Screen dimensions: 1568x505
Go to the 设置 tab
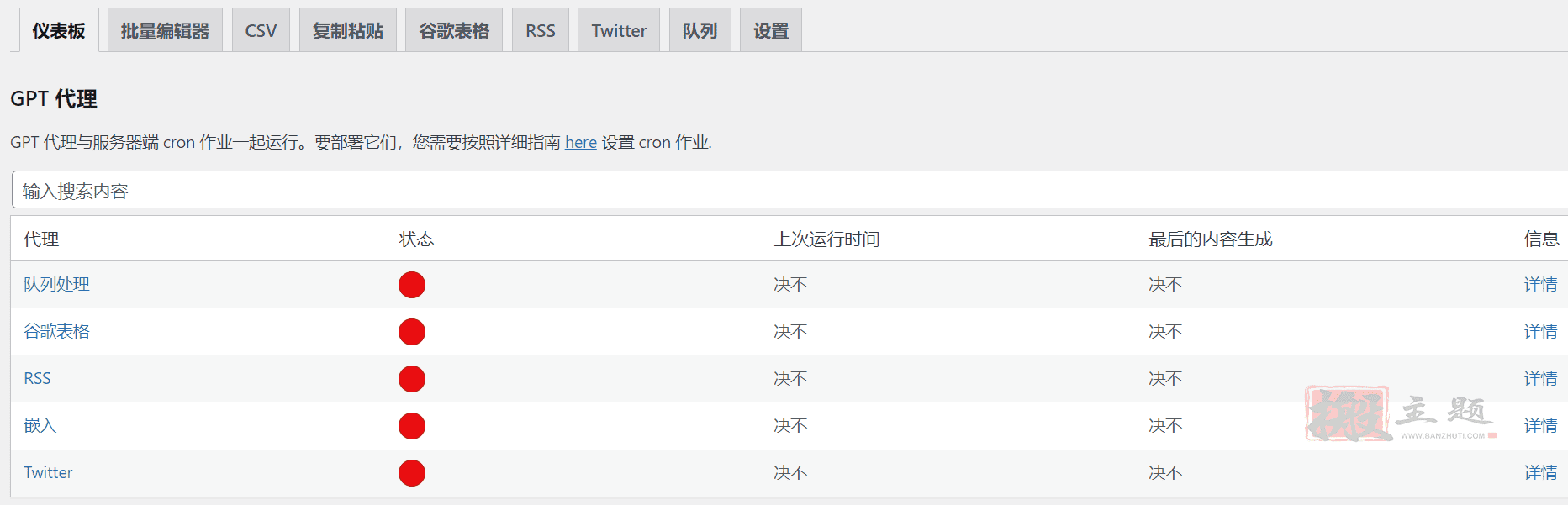[771, 30]
